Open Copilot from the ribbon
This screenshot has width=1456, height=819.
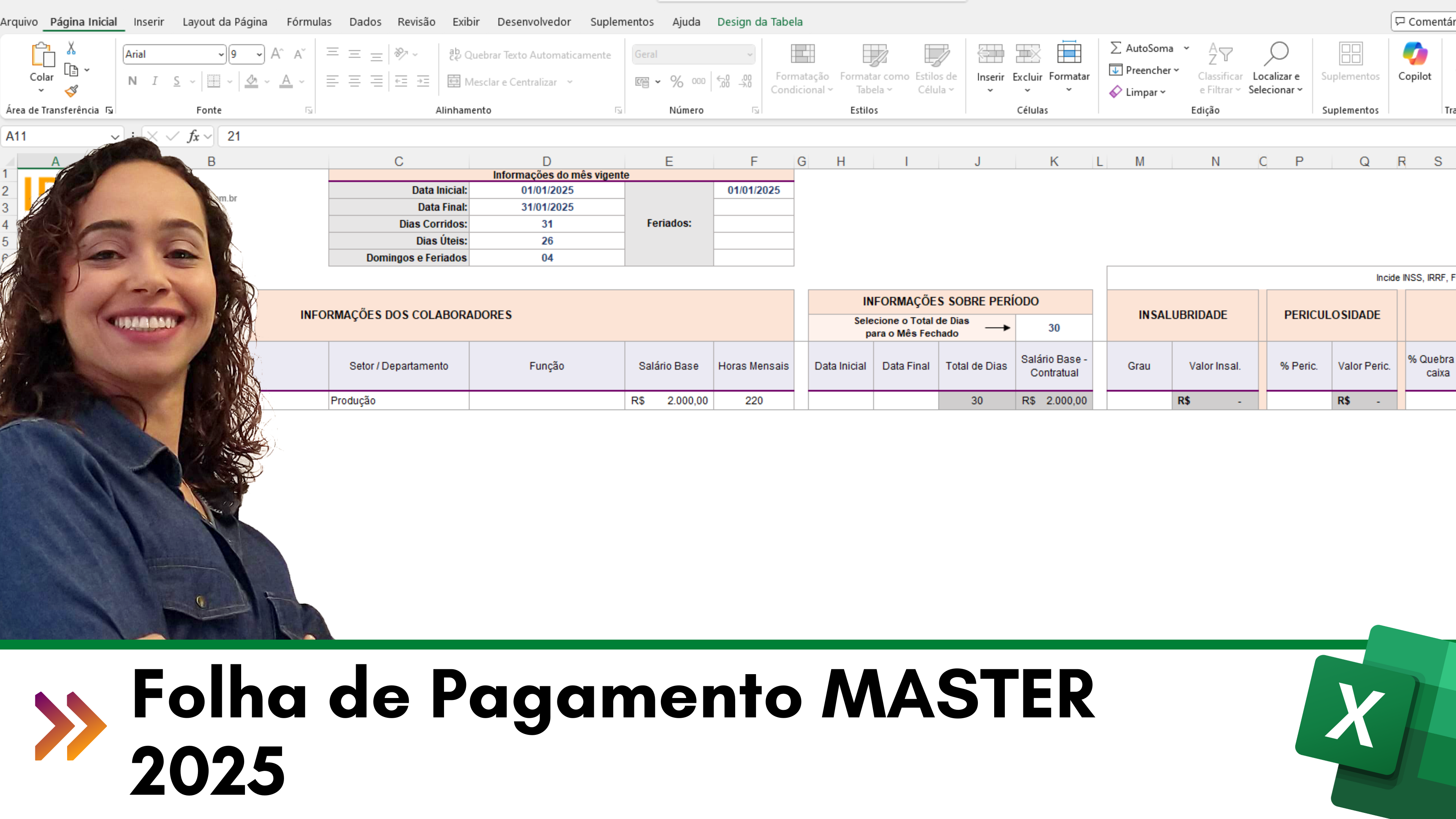click(1415, 61)
